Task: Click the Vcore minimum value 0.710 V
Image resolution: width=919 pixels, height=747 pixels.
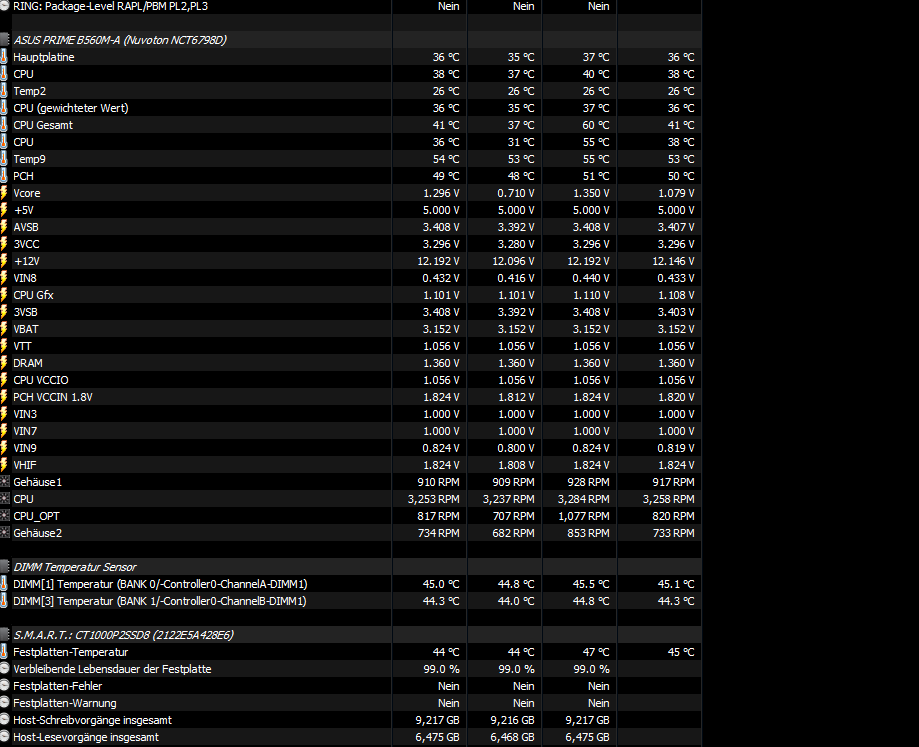Action: pos(516,193)
